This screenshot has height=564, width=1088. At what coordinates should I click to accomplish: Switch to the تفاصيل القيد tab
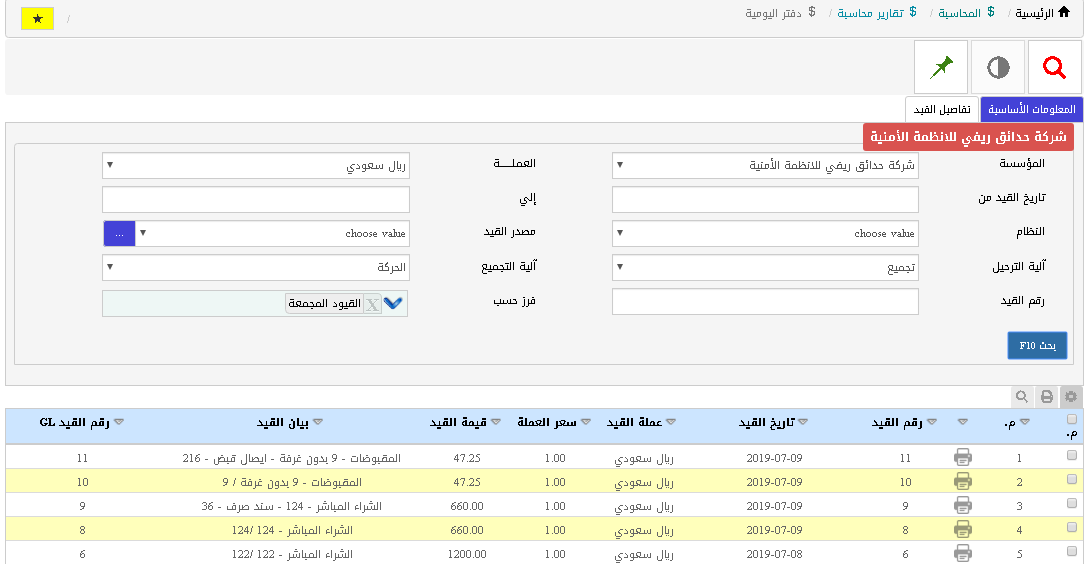[x=942, y=110]
